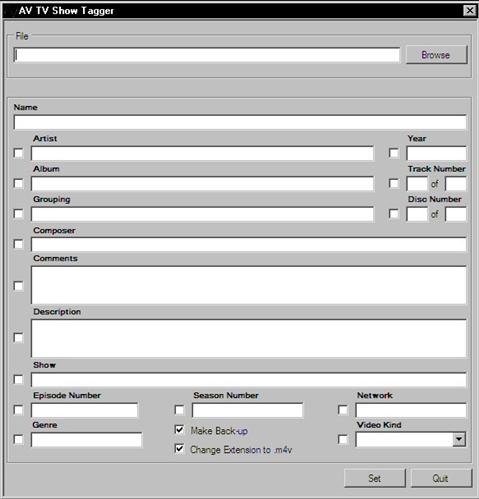Toggle the Track Number checkbox

click(394, 183)
